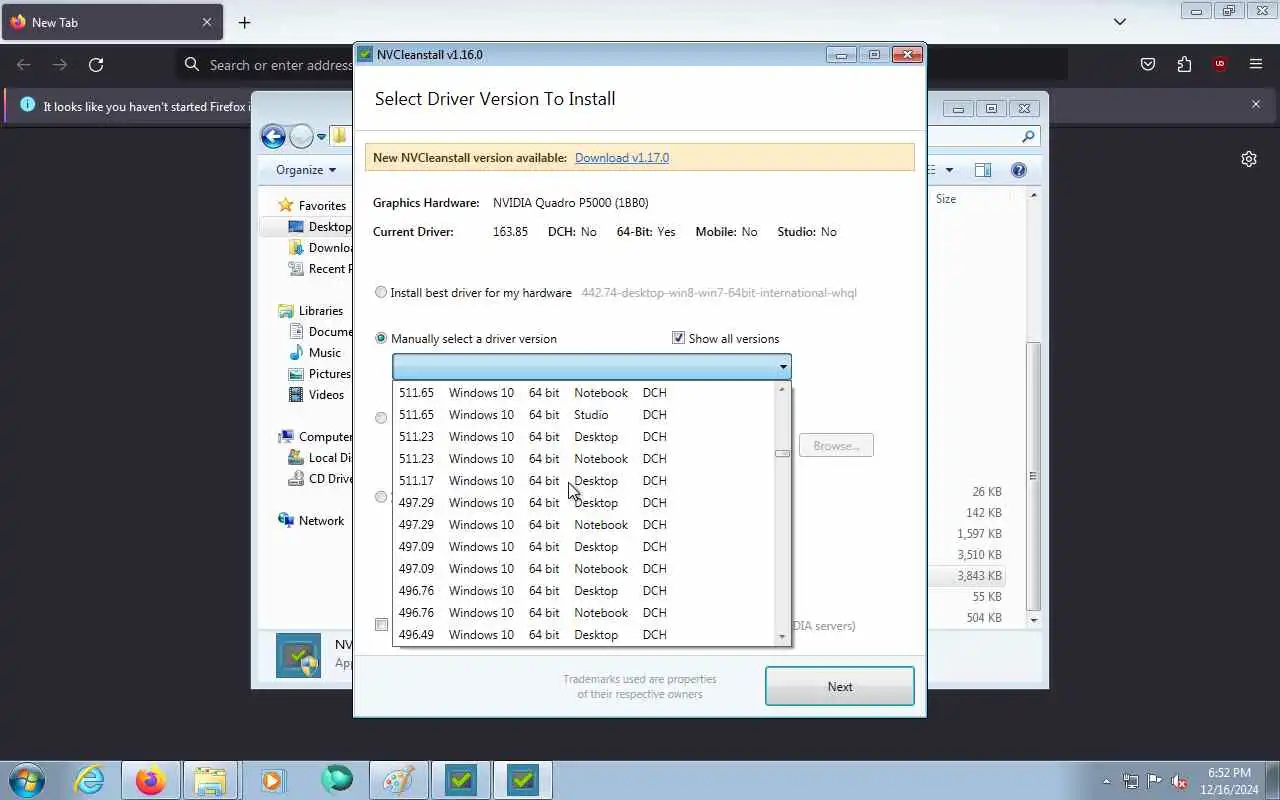The height and width of the screenshot is (800, 1280).
Task: Open Firefox Pocket save icon
Action: point(1148,65)
